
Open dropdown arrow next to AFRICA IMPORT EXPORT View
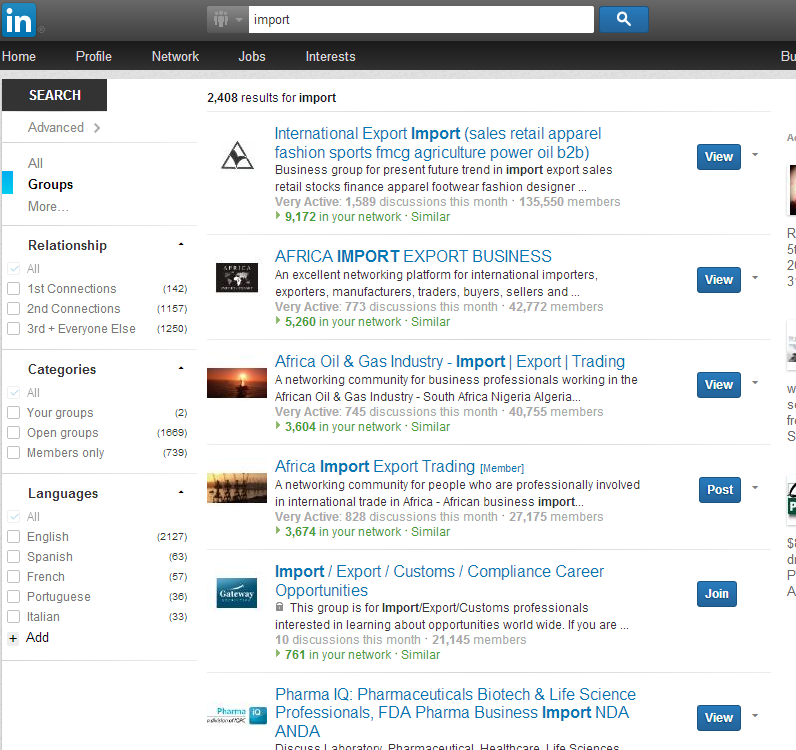pyautogui.click(x=755, y=278)
